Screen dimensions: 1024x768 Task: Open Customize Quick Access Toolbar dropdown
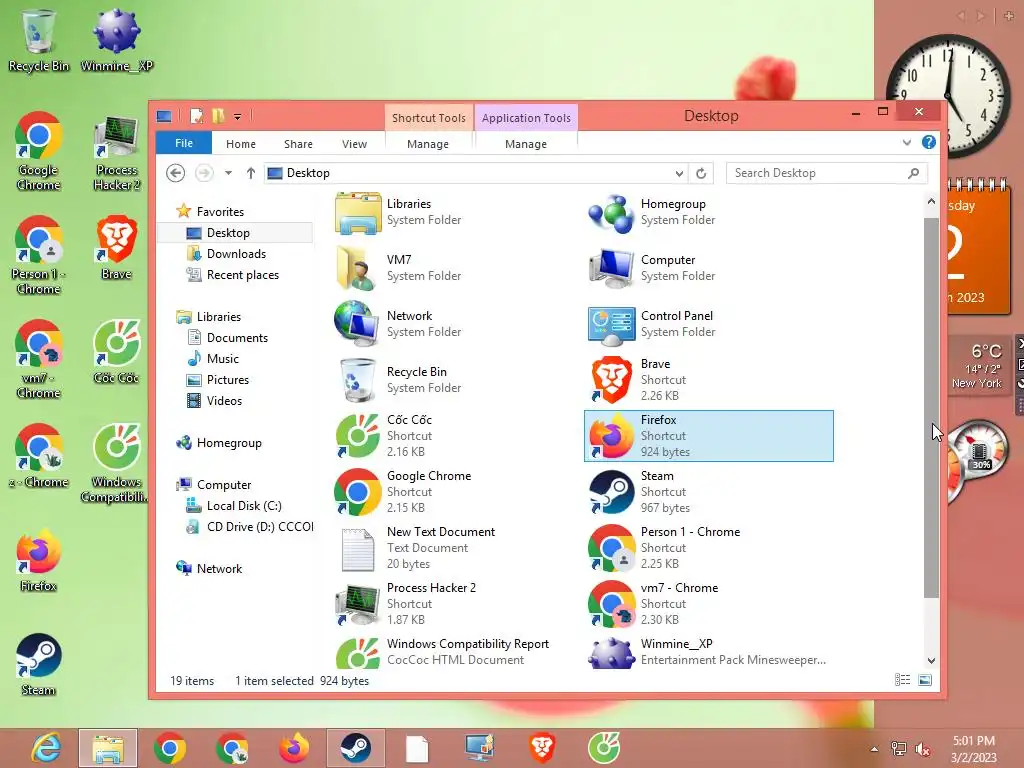click(x=238, y=117)
